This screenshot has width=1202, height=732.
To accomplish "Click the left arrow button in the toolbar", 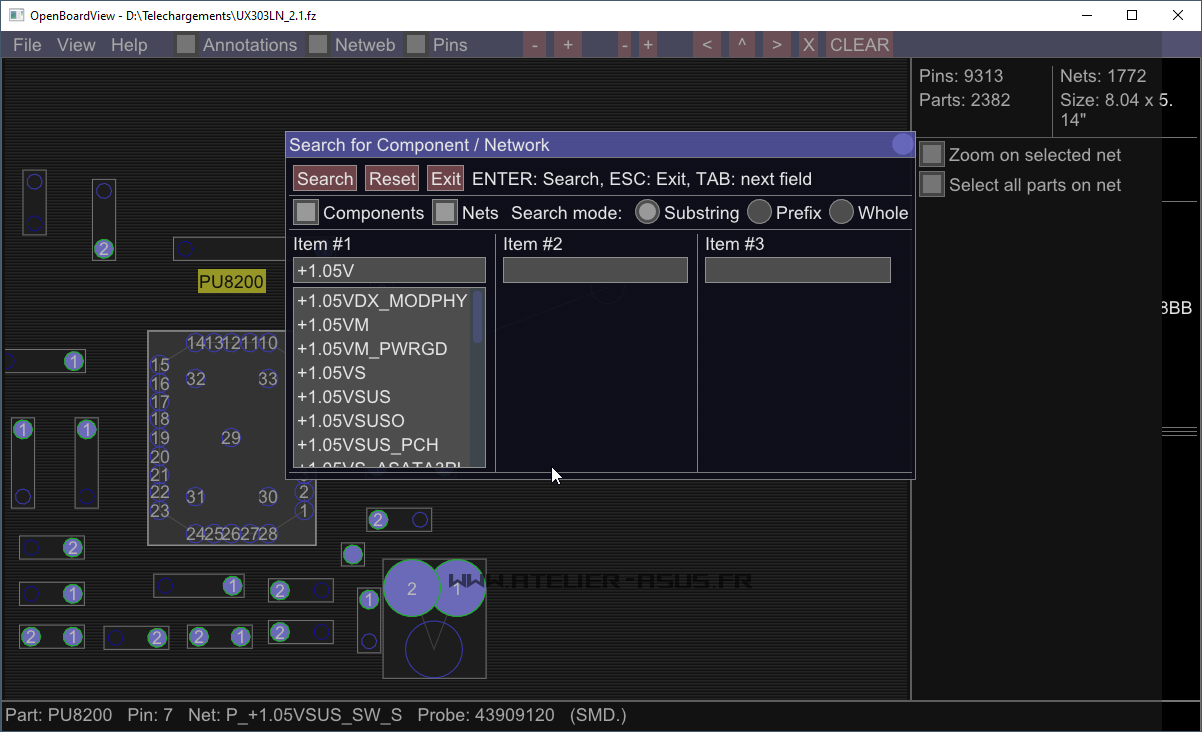I will tap(707, 45).
